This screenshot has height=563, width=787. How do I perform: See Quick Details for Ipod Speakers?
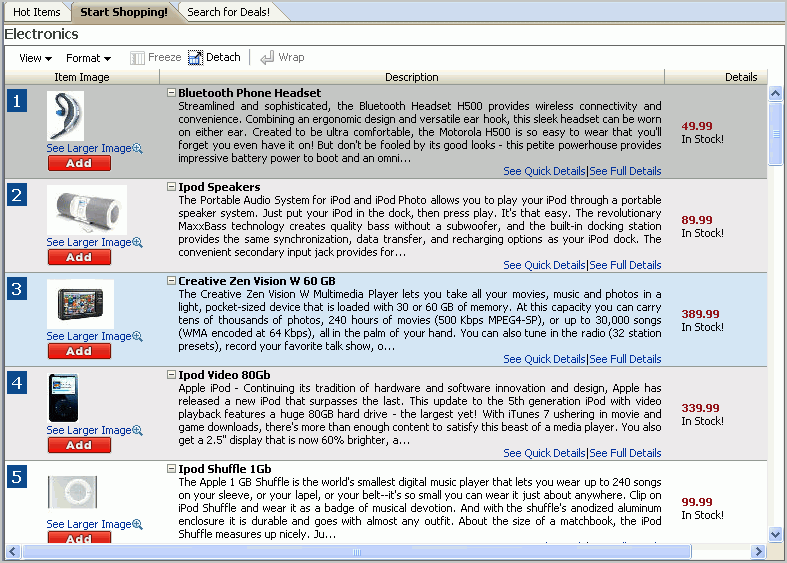[x=545, y=265]
